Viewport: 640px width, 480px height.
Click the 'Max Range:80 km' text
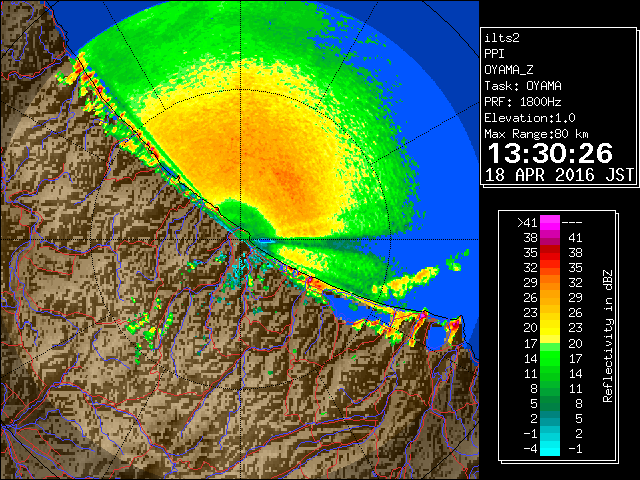point(536,134)
